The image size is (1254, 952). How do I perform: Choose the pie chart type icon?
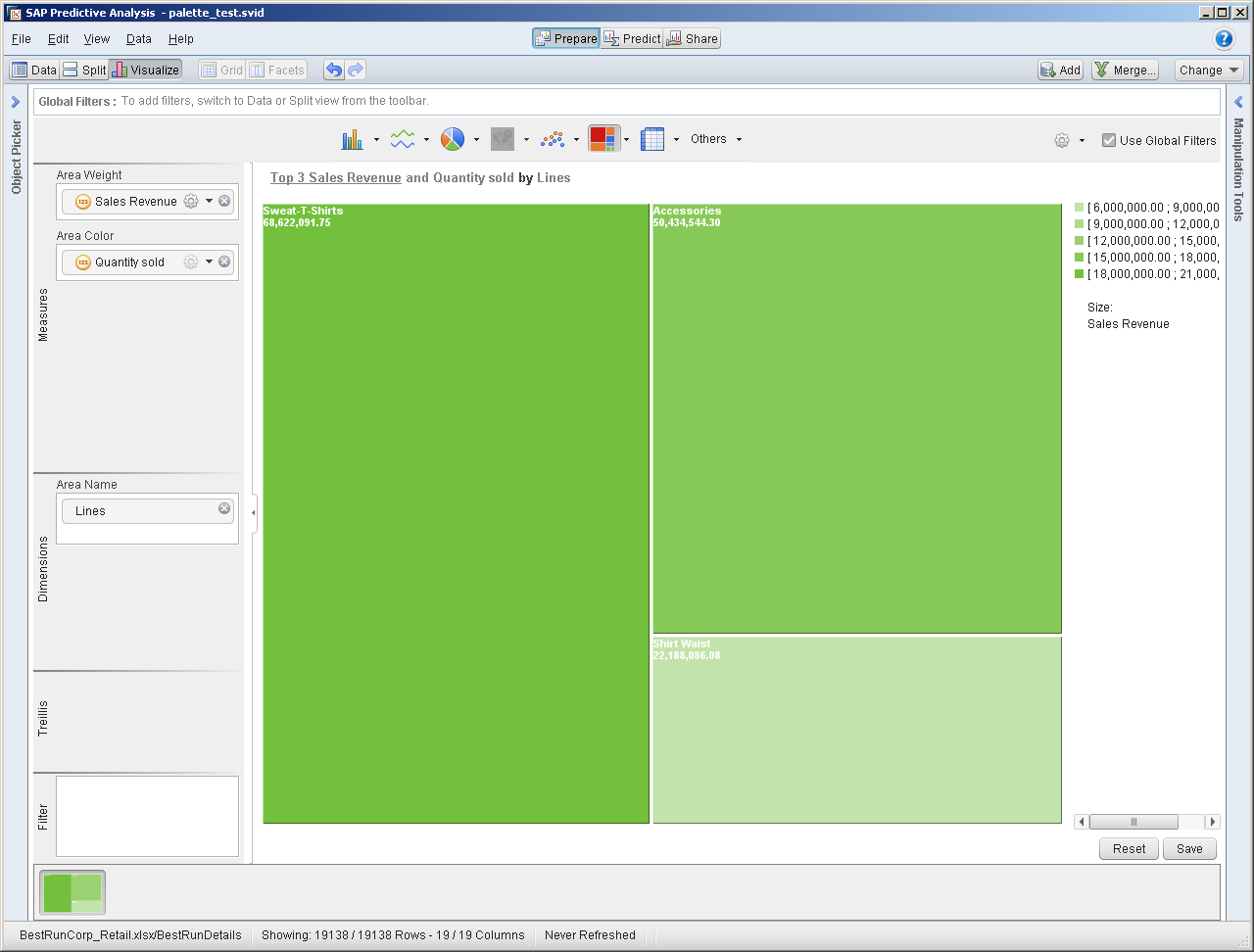coord(452,139)
